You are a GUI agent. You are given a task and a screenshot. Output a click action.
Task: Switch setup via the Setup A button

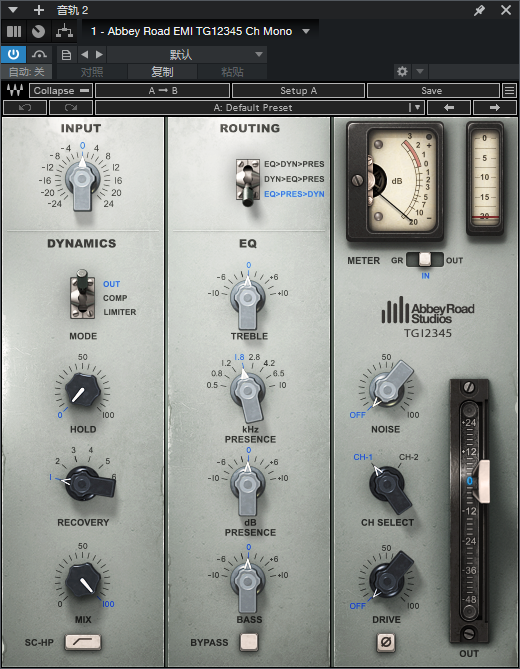pos(298,90)
